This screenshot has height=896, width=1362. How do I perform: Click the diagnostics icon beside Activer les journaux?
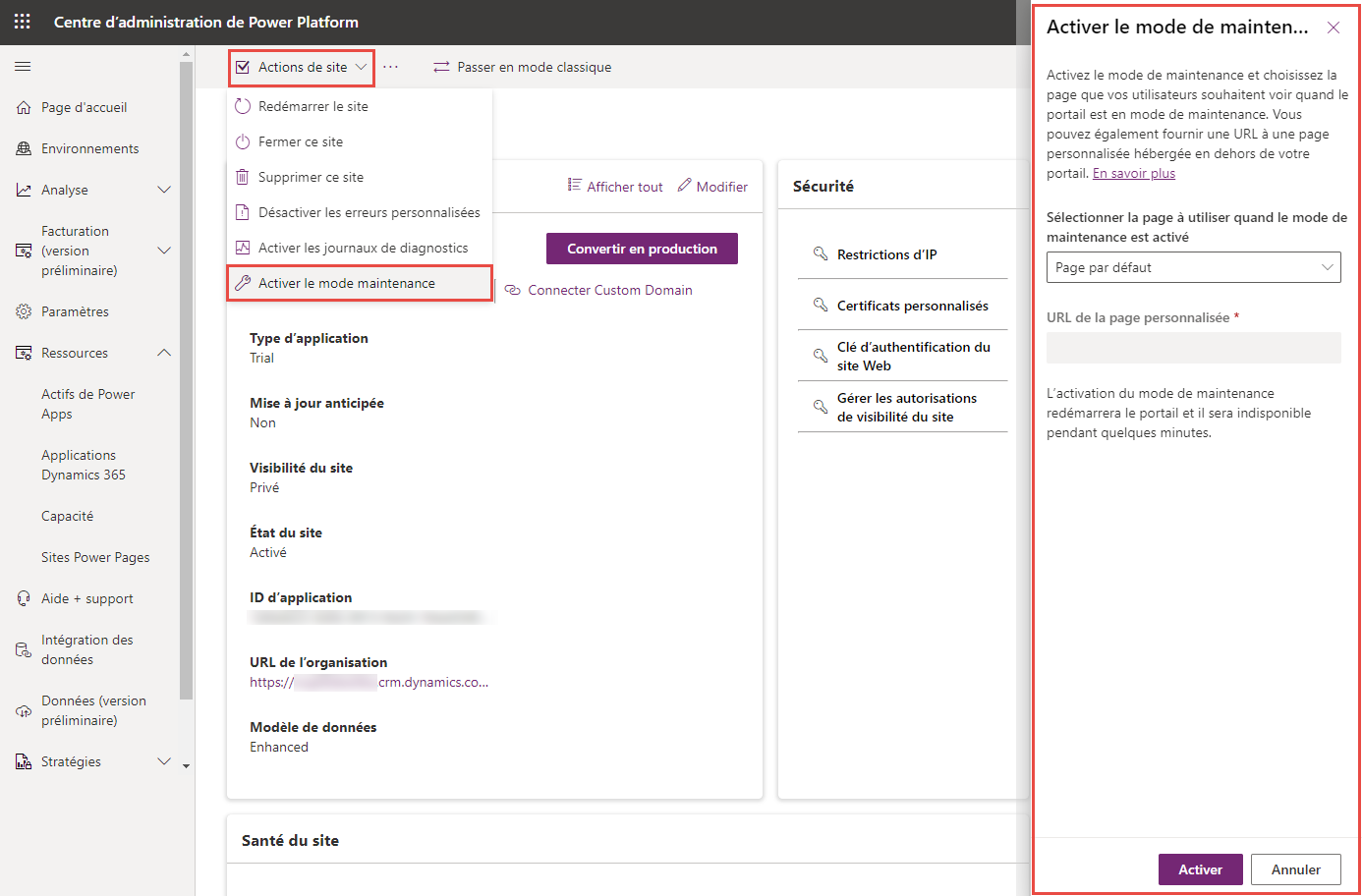coord(243,248)
